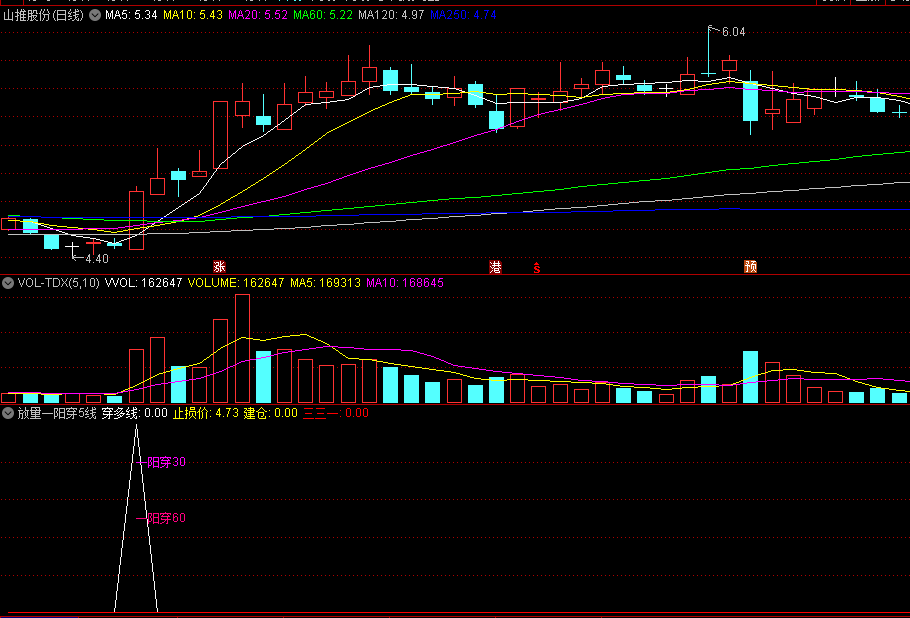Image resolution: width=910 pixels, height=618 pixels.
Task: Click the MA60: 5.22 label
Action: [x=323, y=15]
